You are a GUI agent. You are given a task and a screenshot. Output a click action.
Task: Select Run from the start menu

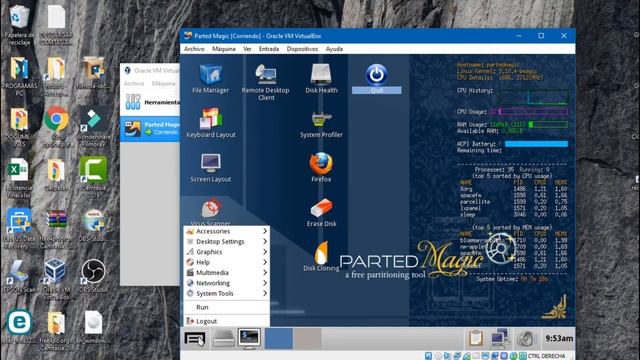227,307
